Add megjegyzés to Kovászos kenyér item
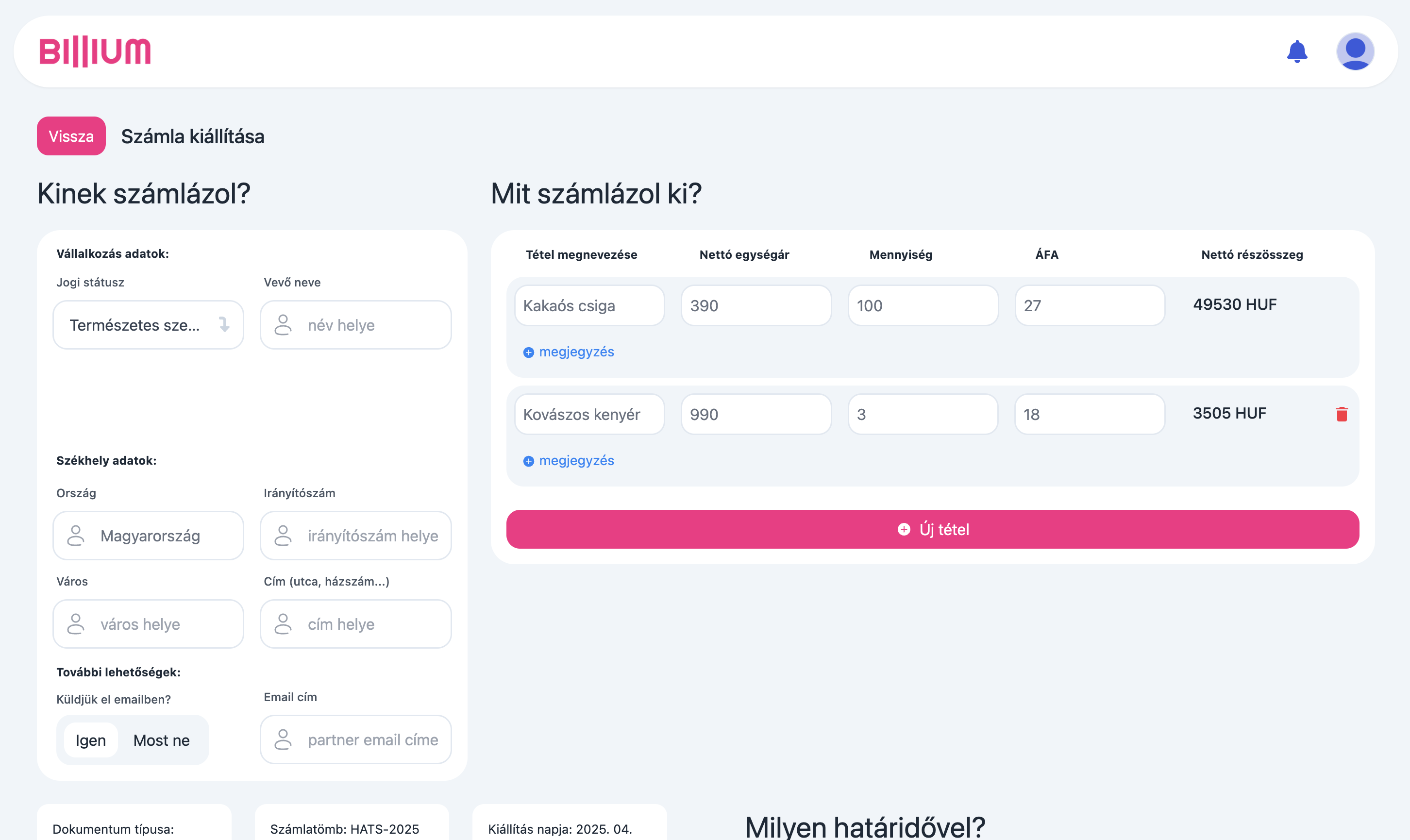 click(x=576, y=461)
